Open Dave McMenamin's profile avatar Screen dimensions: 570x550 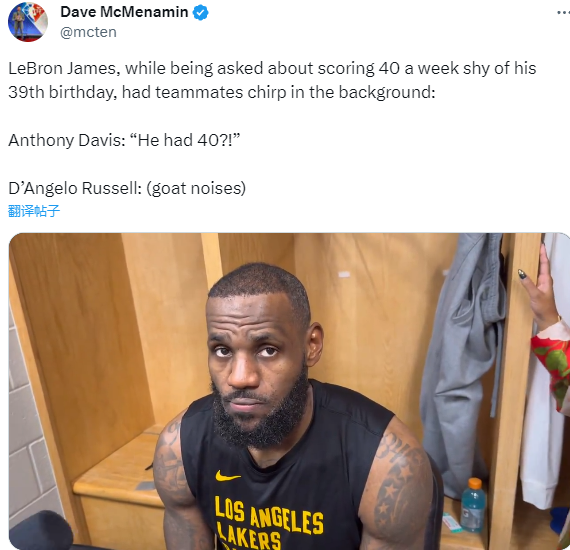[28, 21]
